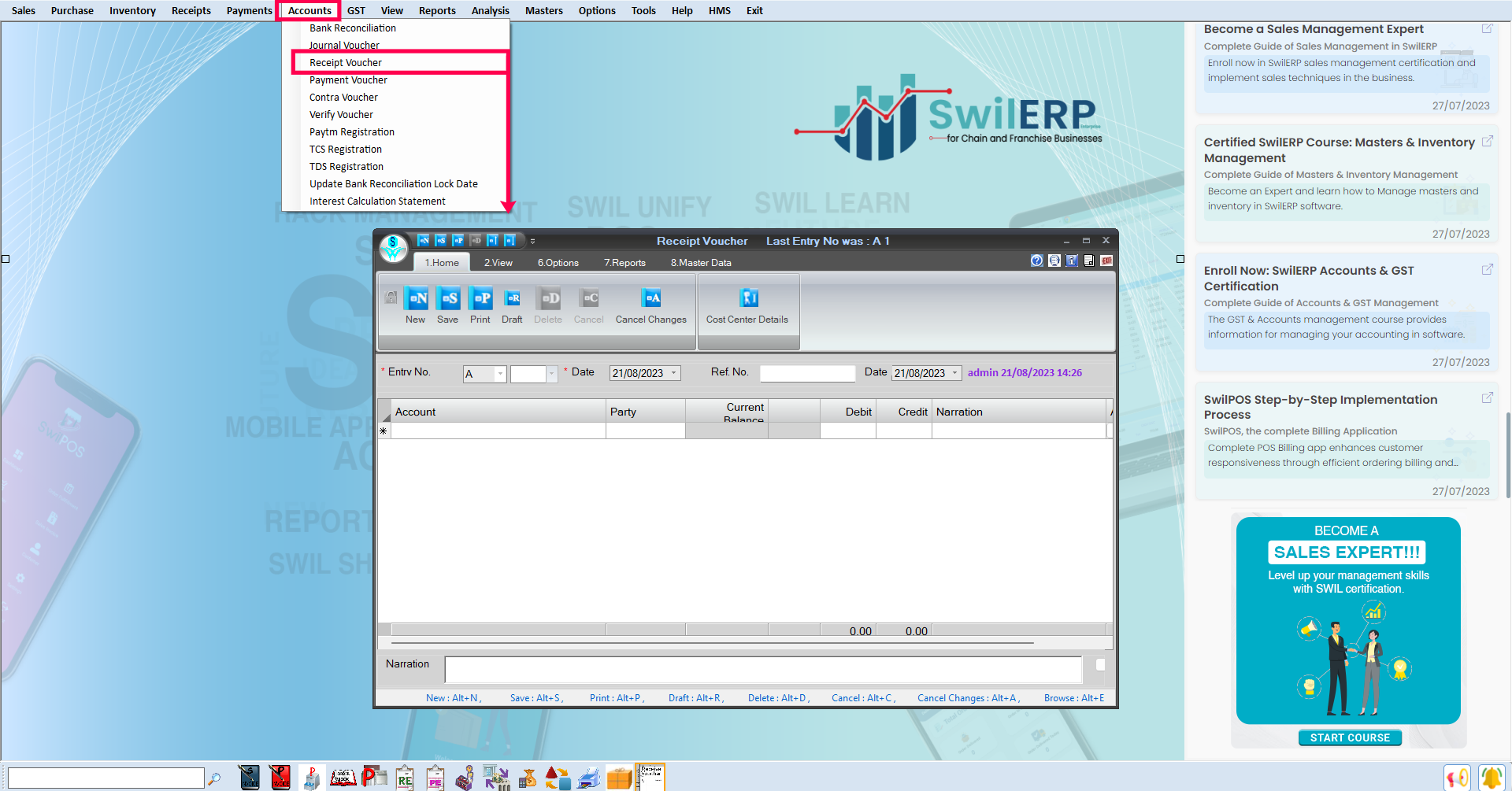Image resolution: width=1512 pixels, height=791 pixels.
Task: Click the N quick-access icon in title bar
Action: [424, 241]
